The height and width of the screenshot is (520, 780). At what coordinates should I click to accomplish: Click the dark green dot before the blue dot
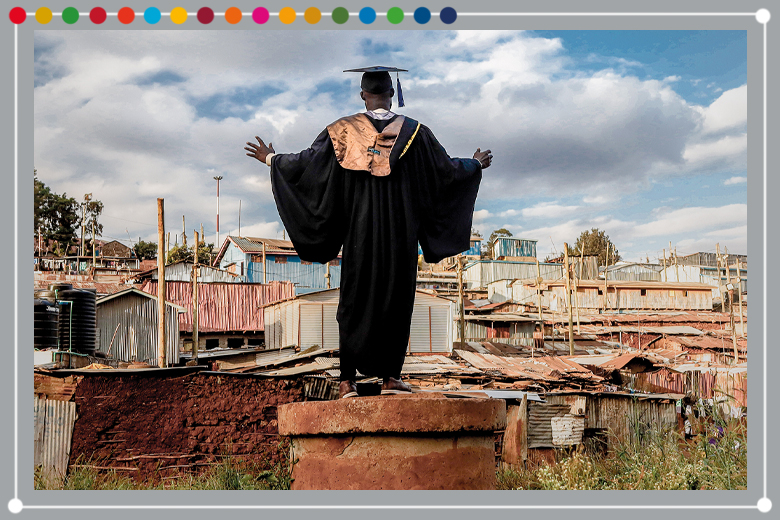tap(341, 15)
